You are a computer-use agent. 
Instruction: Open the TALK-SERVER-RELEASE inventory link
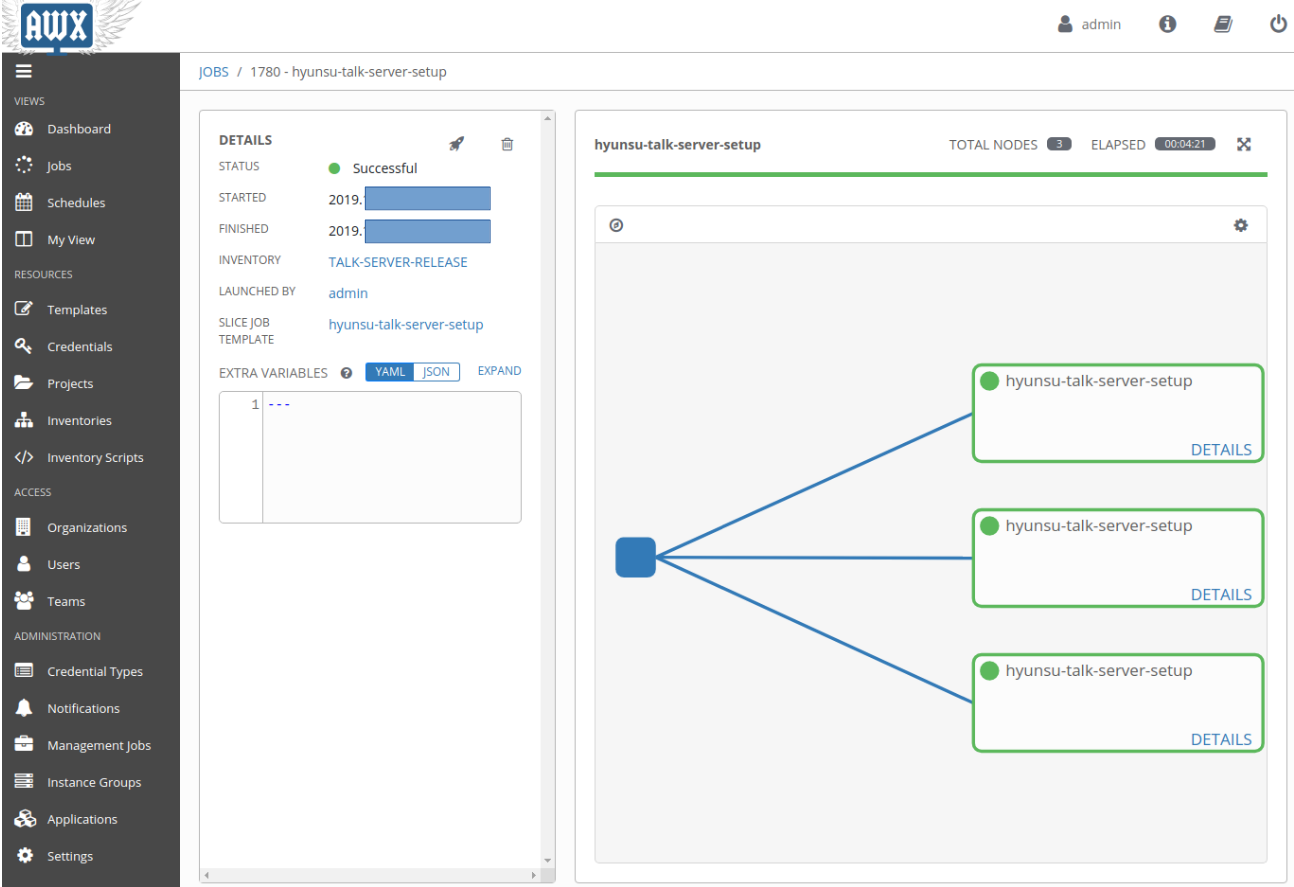pyautogui.click(x=398, y=262)
